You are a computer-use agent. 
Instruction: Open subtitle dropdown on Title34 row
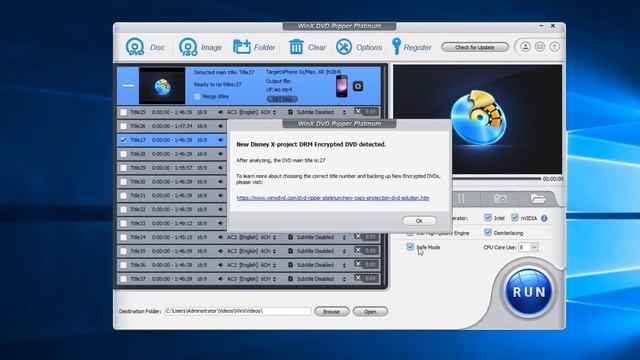[x=344, y=237]
